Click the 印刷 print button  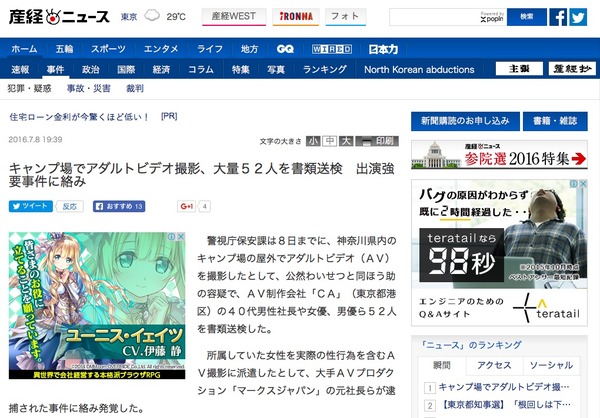[x=377, y=141]
